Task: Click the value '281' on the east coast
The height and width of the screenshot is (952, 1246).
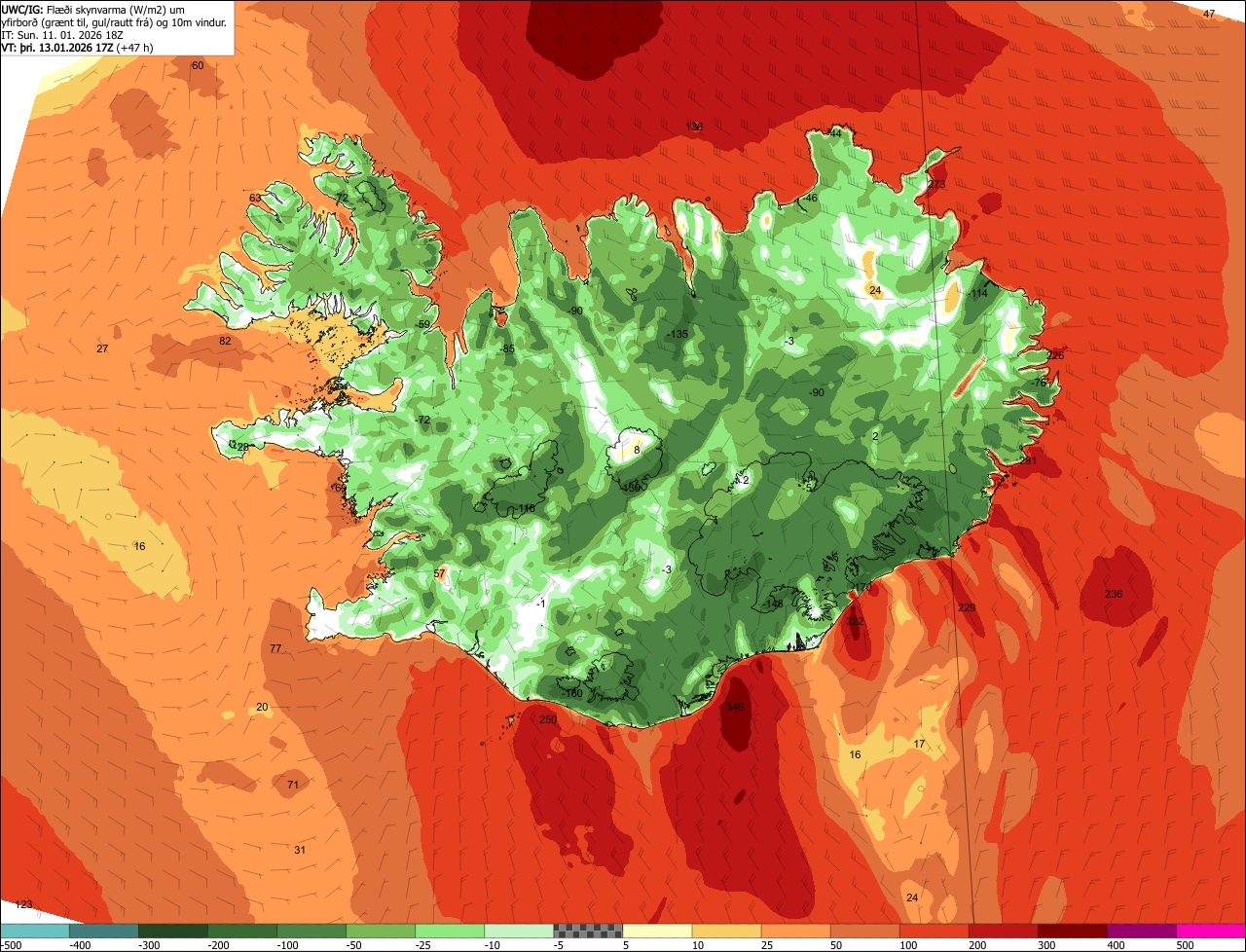Action: (1028, 460)
